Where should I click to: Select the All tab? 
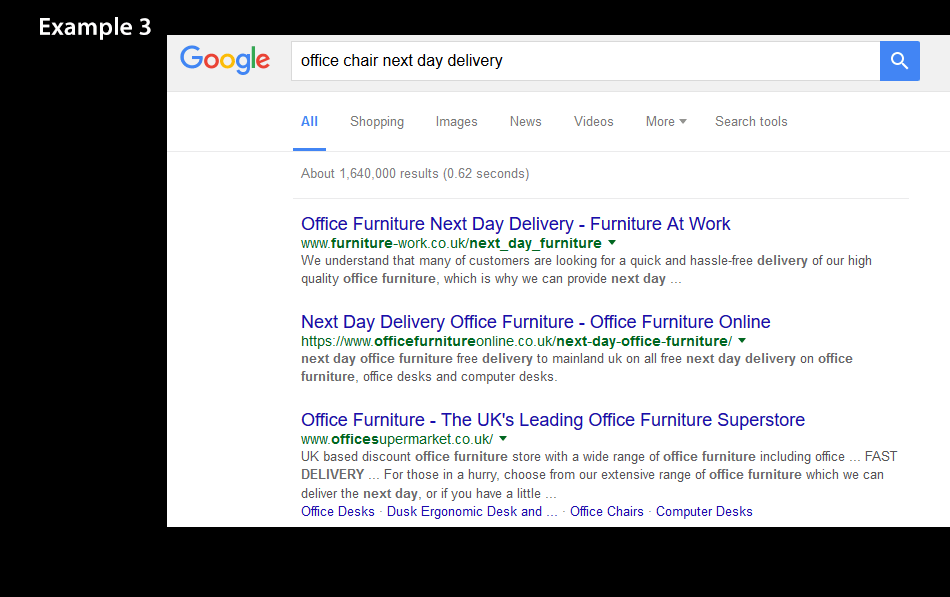[x=309, y=121]
